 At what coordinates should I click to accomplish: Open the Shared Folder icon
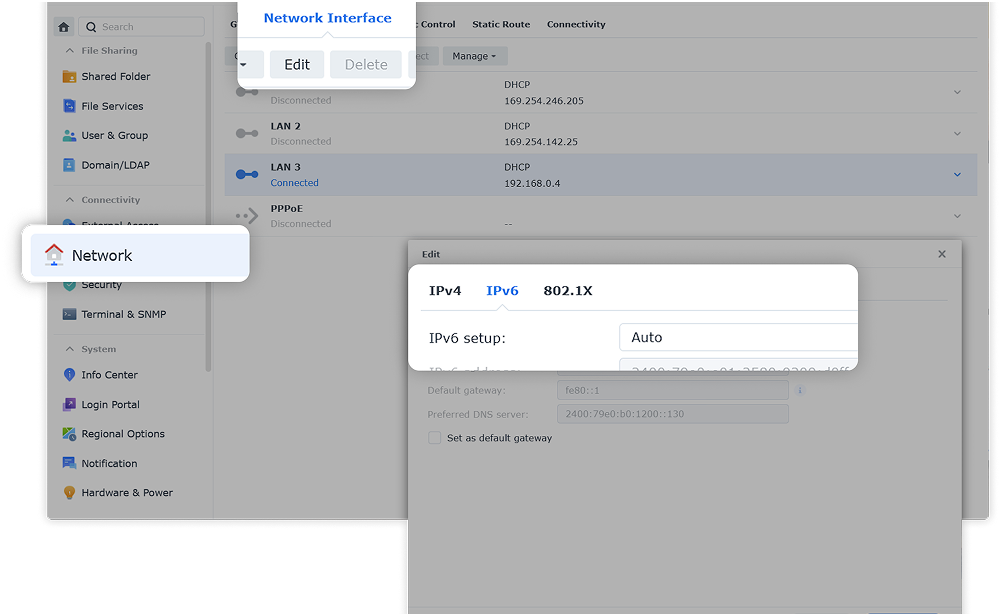click(69, 77)
